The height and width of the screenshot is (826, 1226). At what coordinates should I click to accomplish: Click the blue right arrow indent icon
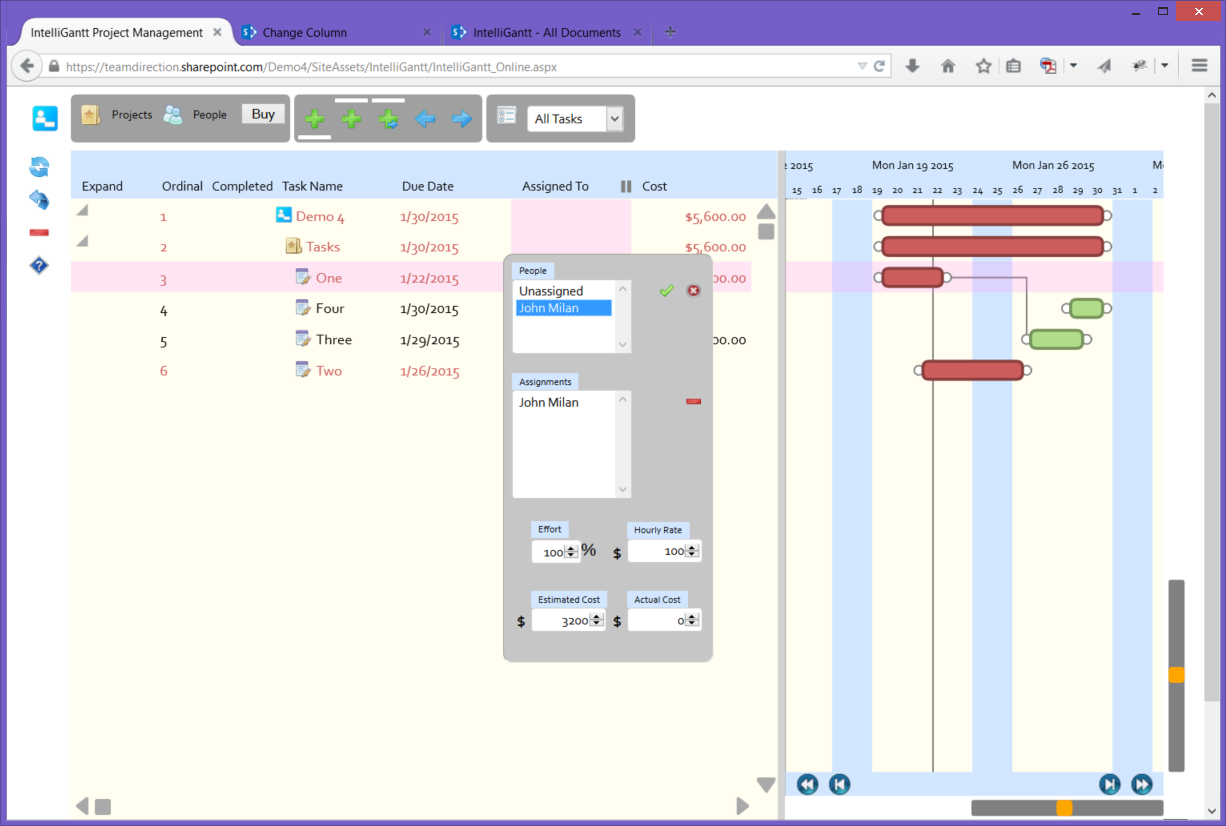tap(461, 119)
